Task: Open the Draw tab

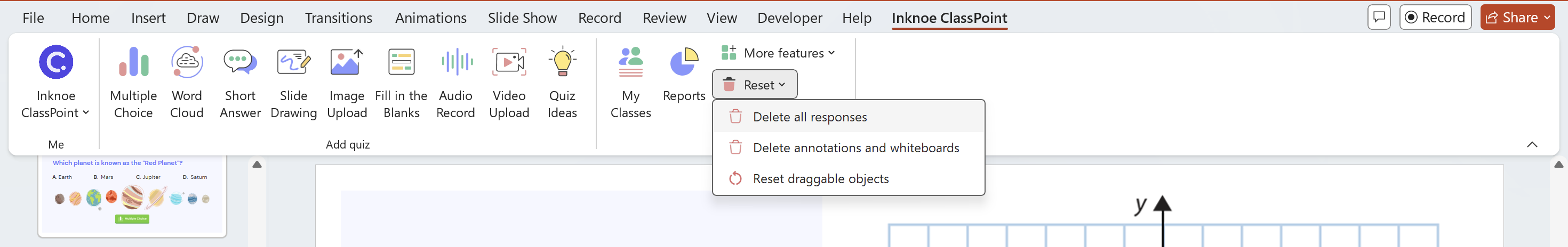Action: tap(203, 18)
